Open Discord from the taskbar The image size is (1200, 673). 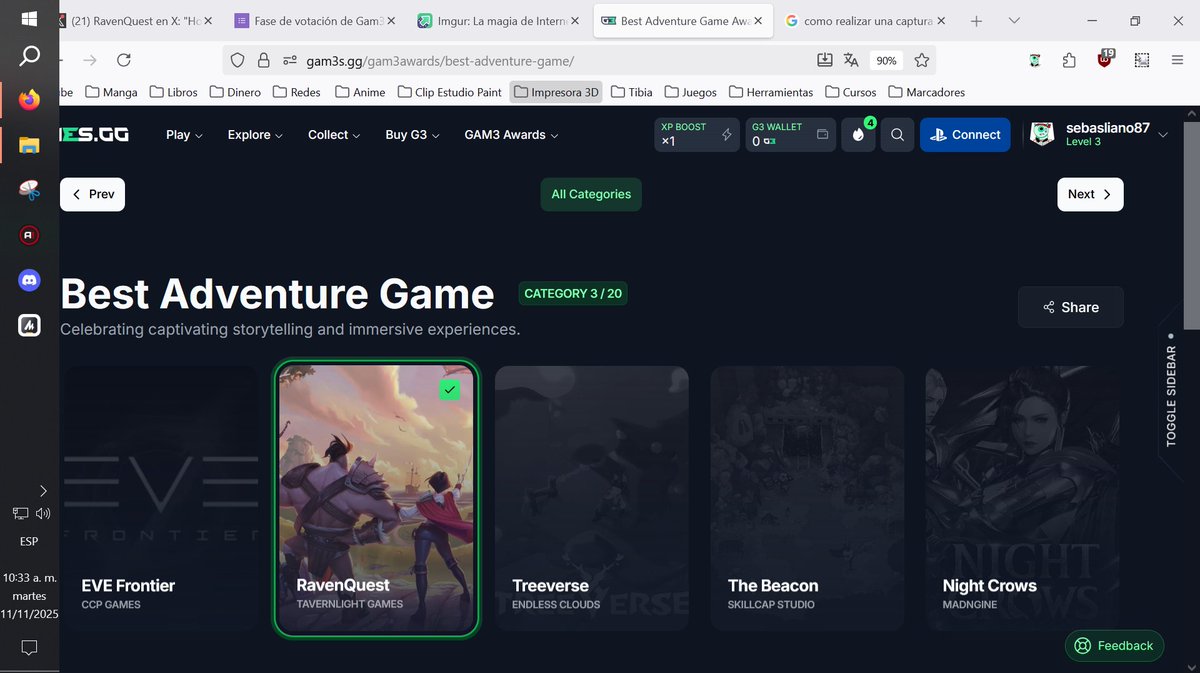(29, 281)
